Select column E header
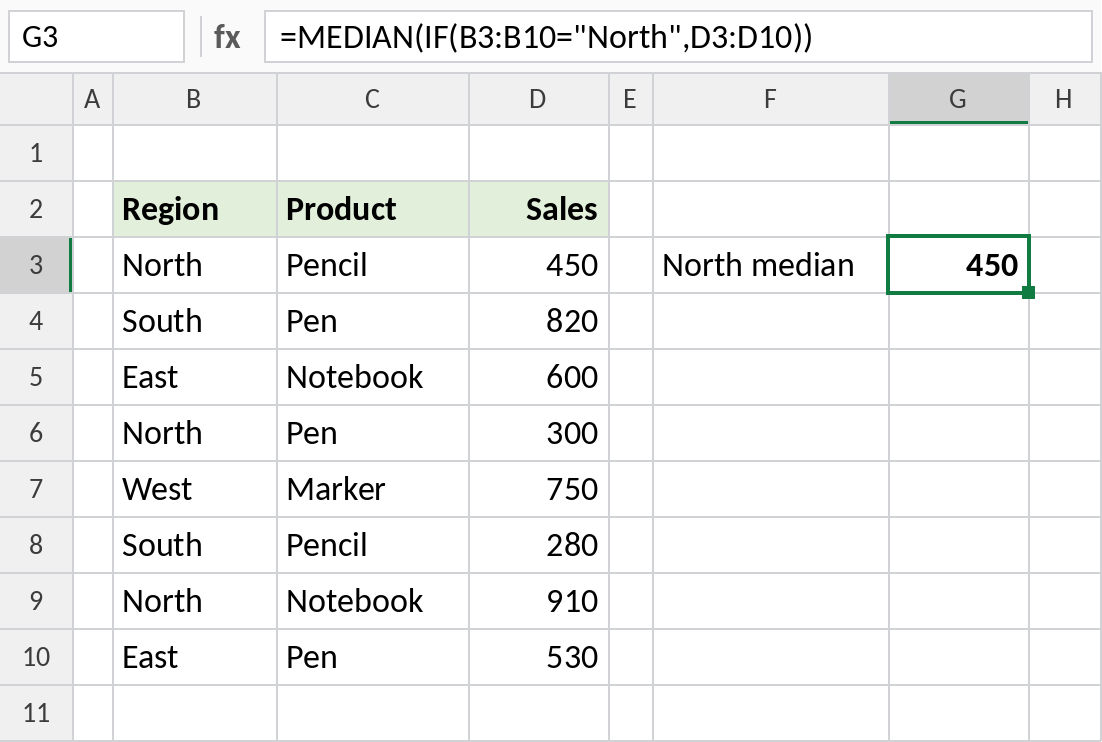Image resolution: width=1102 pixels, height=742 pixels. (630, 99)
